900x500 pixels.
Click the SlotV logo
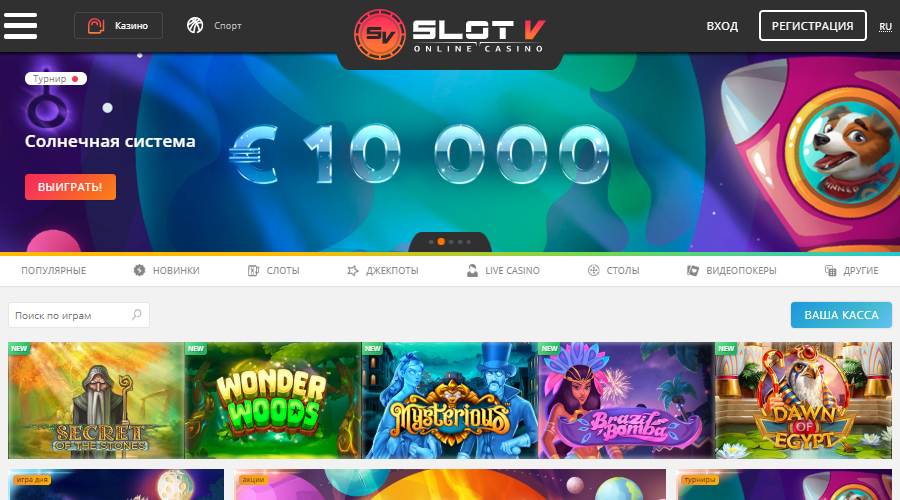[449, 34]
